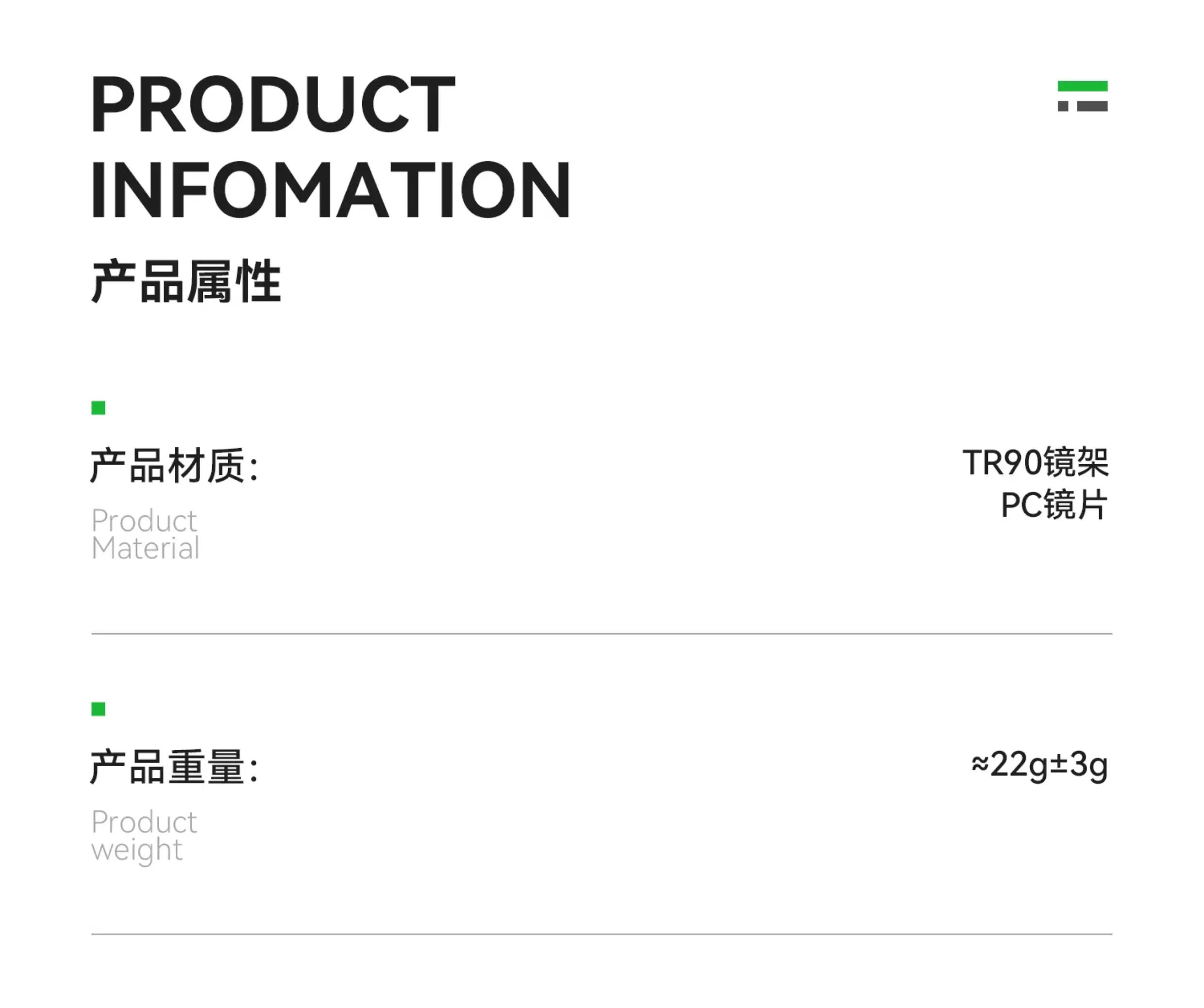Click the long gray bar under green bar
The width and height of the screenshot is (1204, 1008).
point(1092,106)
